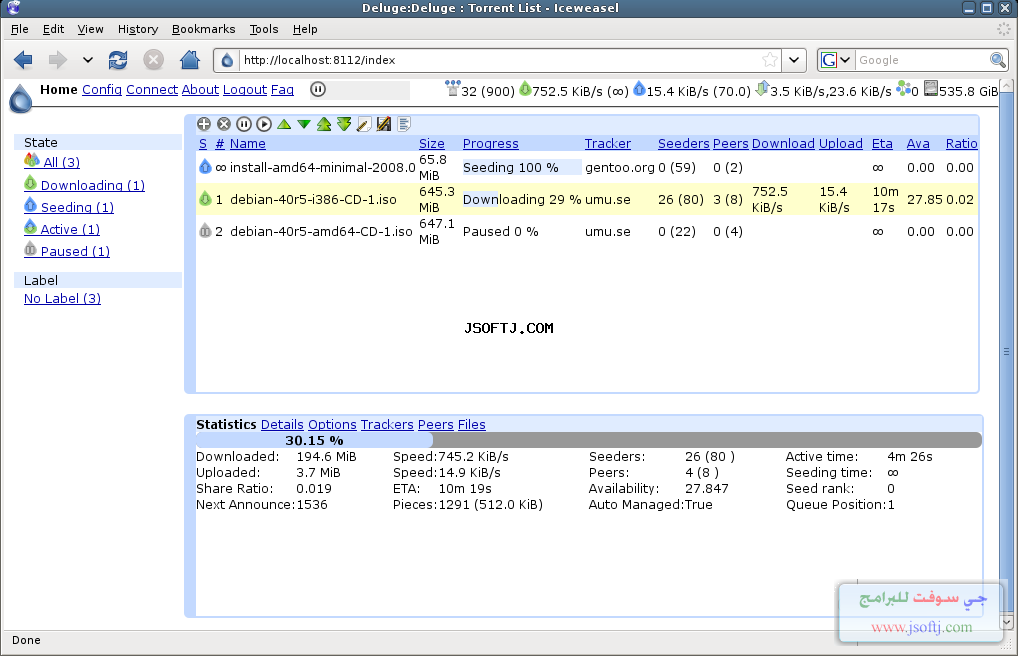Image resolution: width=1018 pixels, height=656 pixels.
Task: Click the Seeding 100 % progress bar
Action: (x=522, y=168)
